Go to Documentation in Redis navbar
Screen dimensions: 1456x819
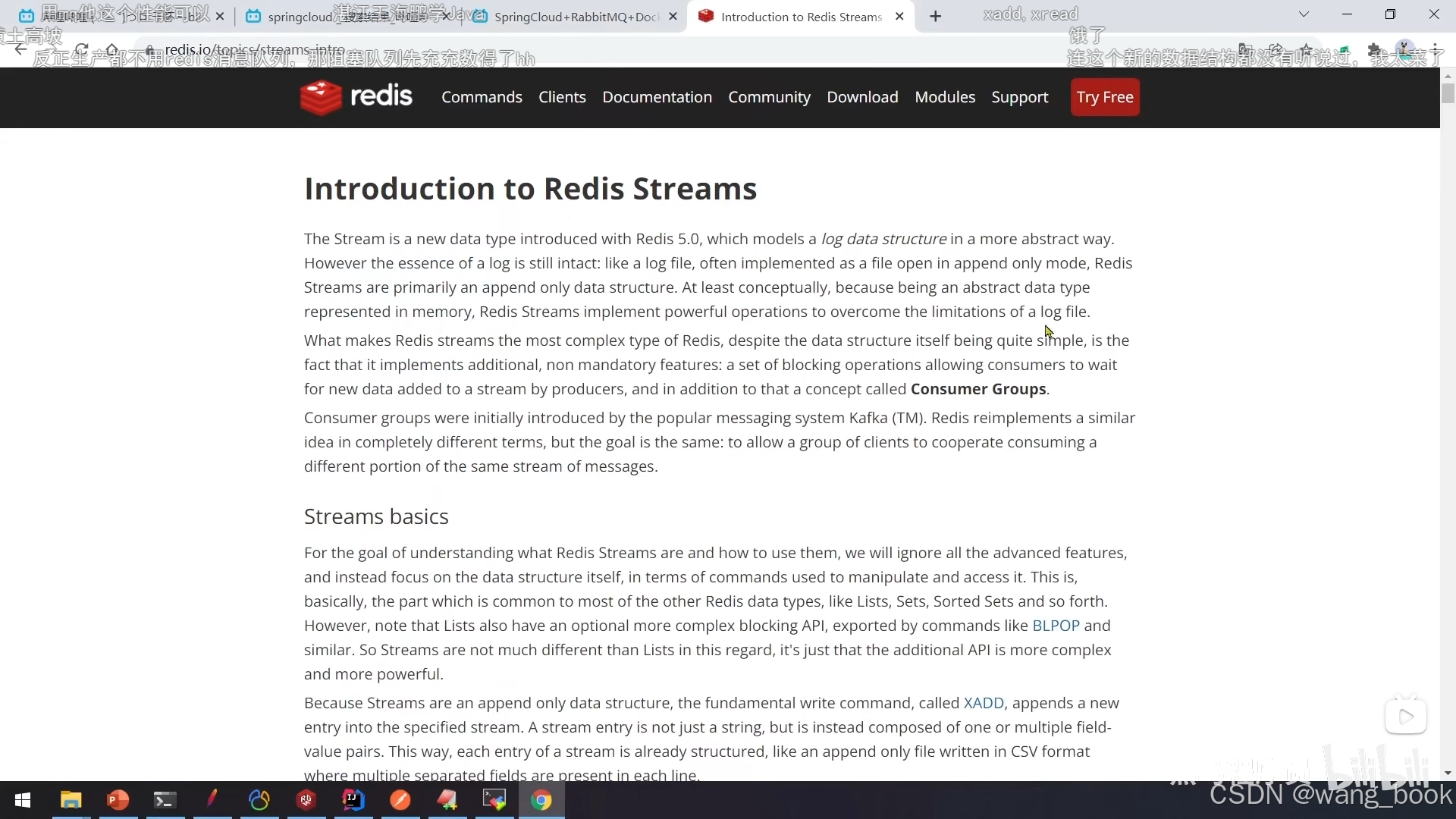[657, 97]
